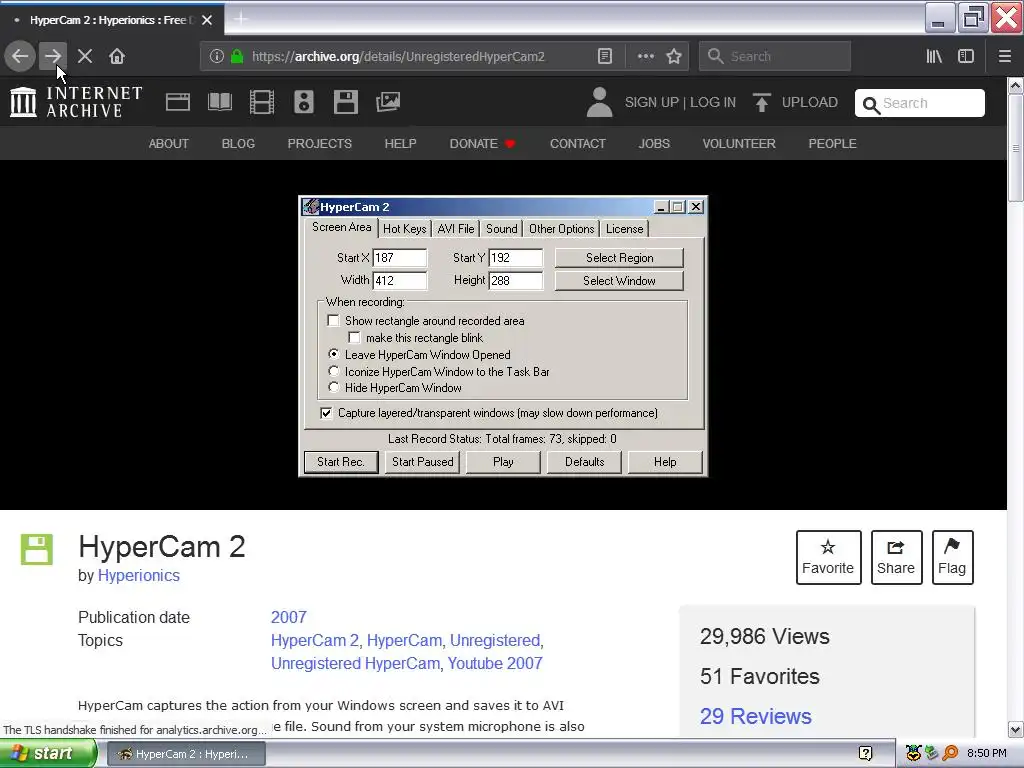Open the Firefox hamburger menu
Screen dimensions: 1024x768
(1005, 56)
